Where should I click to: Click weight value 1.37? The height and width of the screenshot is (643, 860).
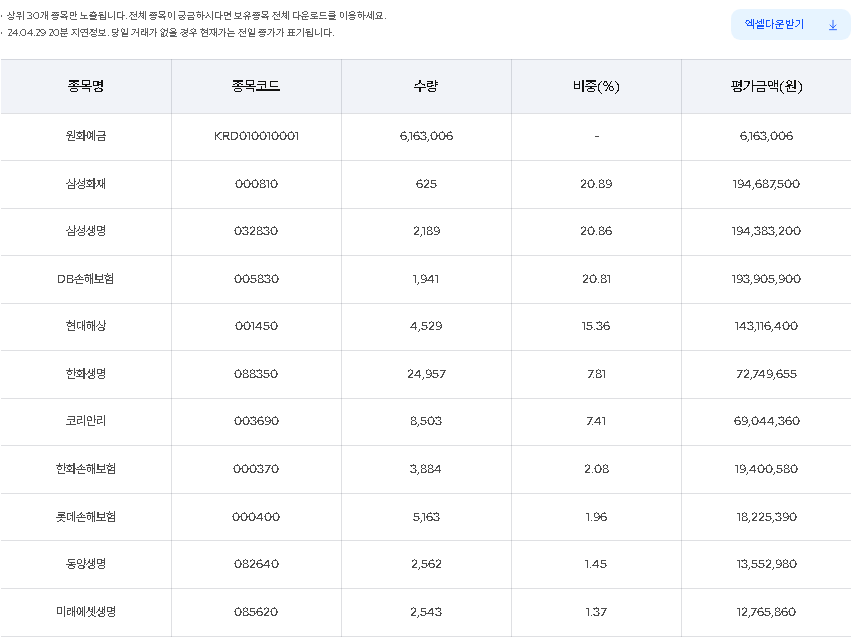click(596, 612)
